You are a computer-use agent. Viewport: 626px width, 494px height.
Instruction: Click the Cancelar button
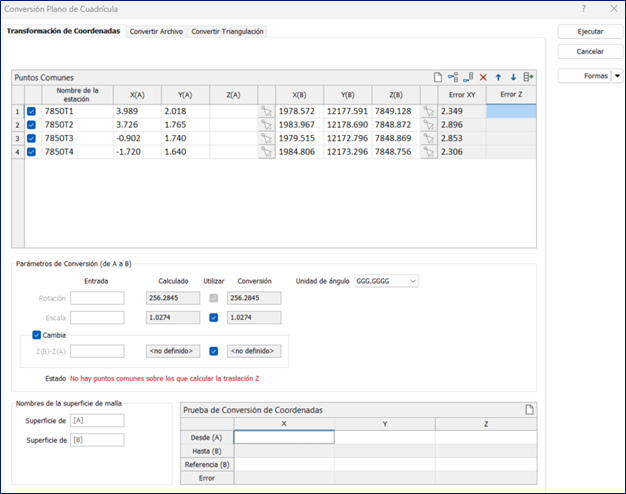590,51
